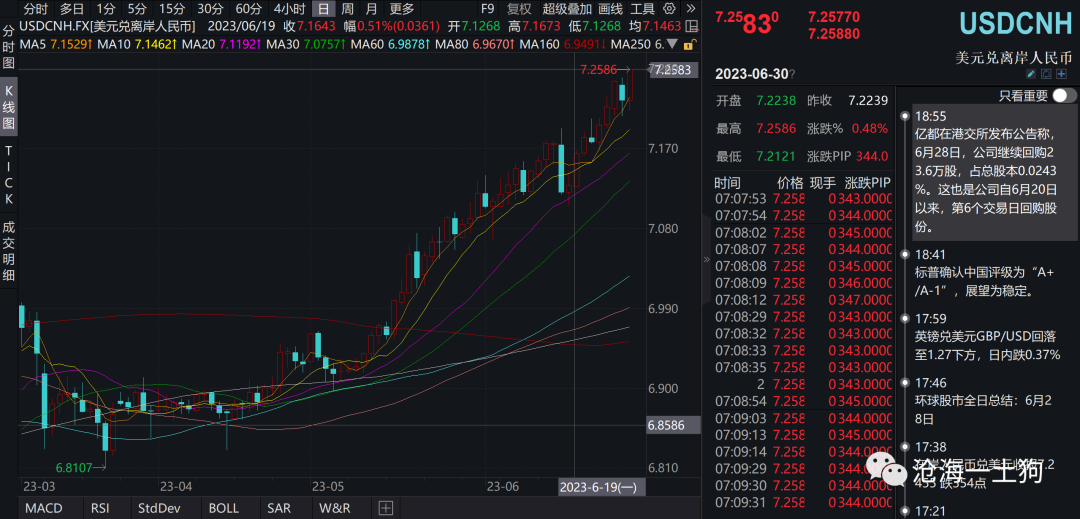Select the 日 daily period

pos(323,8)
